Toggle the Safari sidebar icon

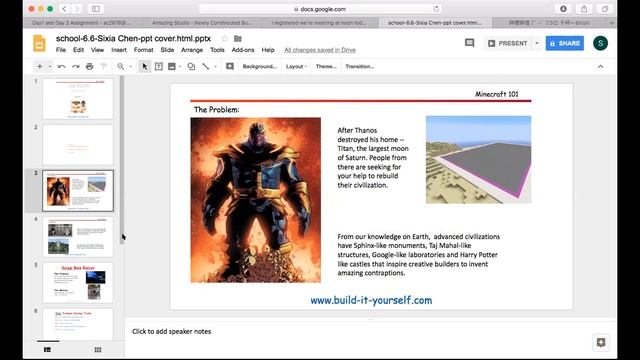[x=96, y=9]
